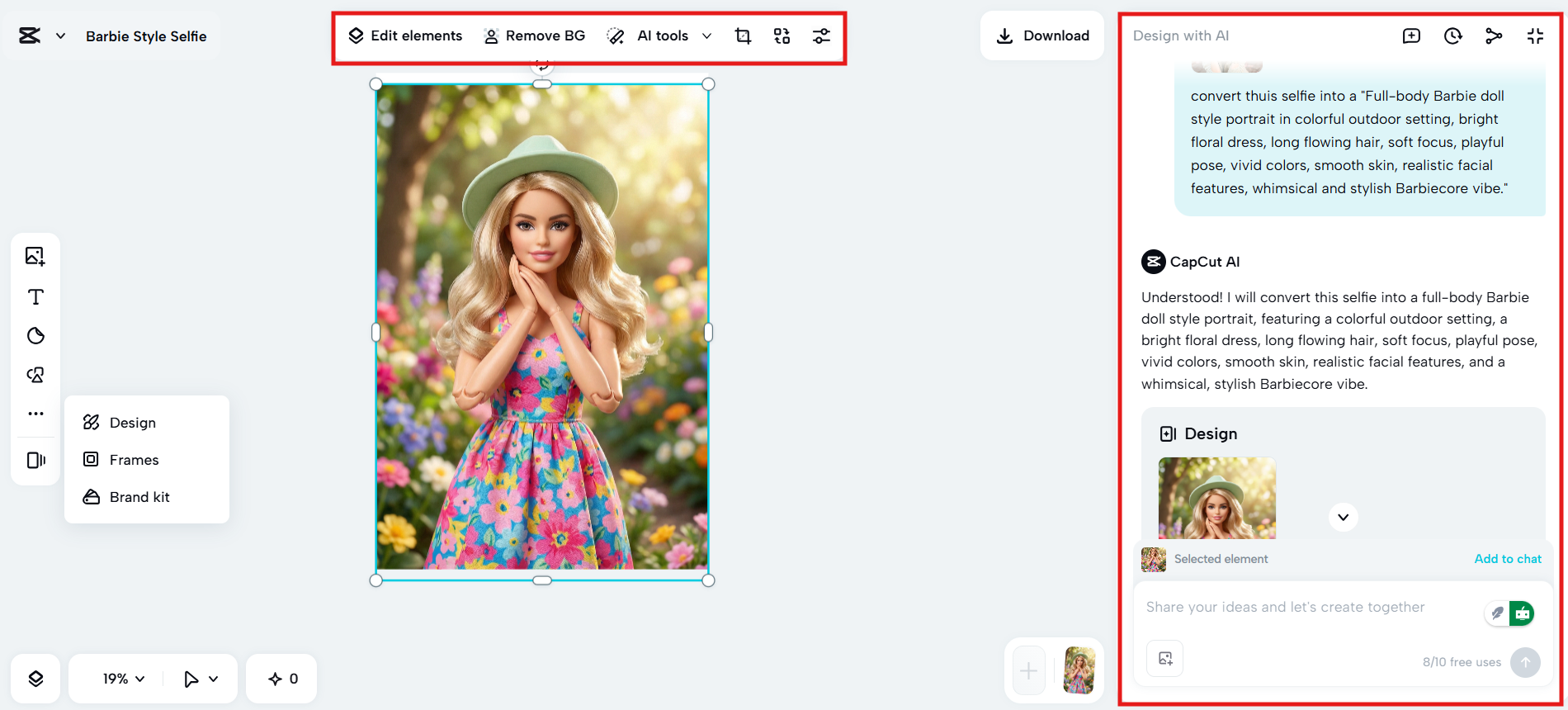The width and height of the screenshot is (1568, 710).
Task: Collapse the Design with AI panel
Action: click(1535, 35)
